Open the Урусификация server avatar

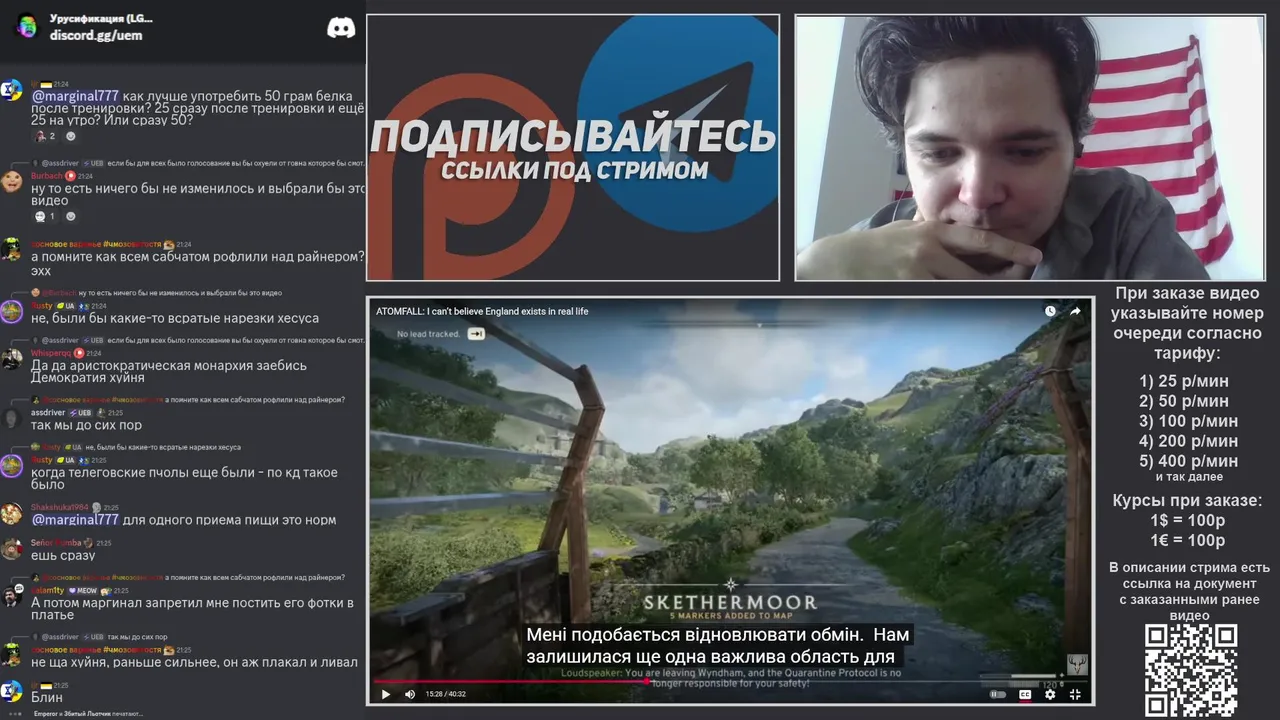(27, 27)
